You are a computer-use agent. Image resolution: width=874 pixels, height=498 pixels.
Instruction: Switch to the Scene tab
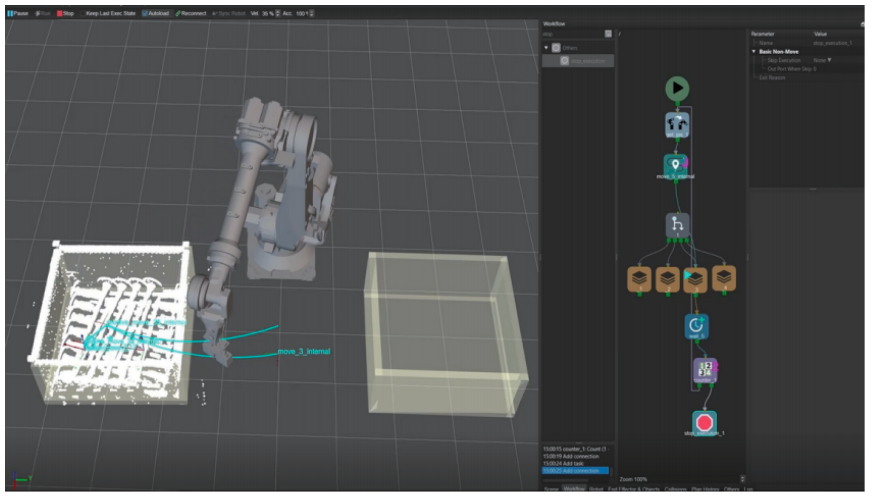click(550, 489)
